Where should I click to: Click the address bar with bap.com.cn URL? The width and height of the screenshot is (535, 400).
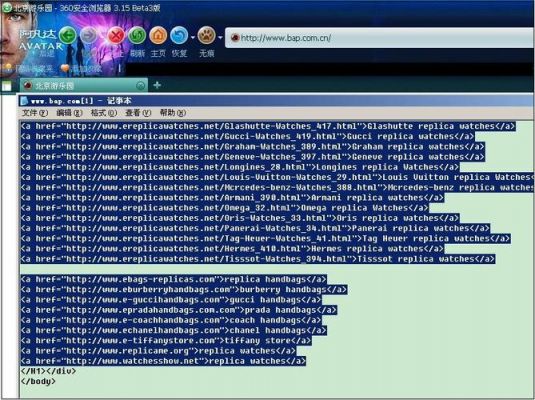click(x=379, y=38)
